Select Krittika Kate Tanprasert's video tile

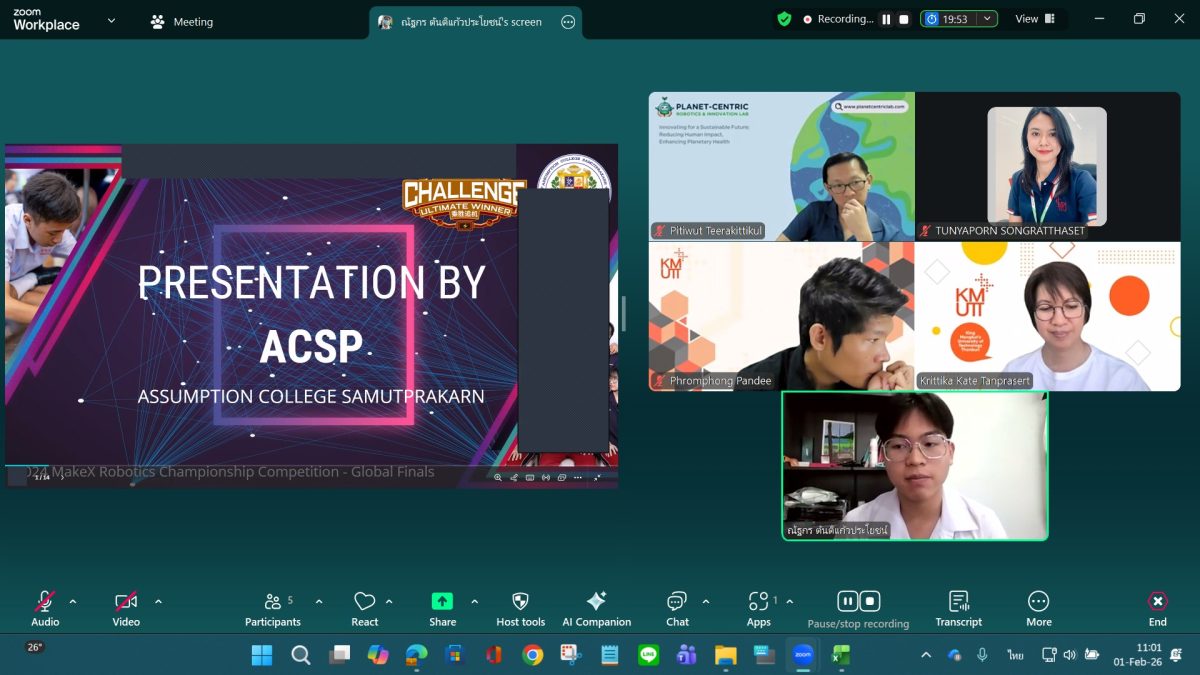pos(1047,316)
